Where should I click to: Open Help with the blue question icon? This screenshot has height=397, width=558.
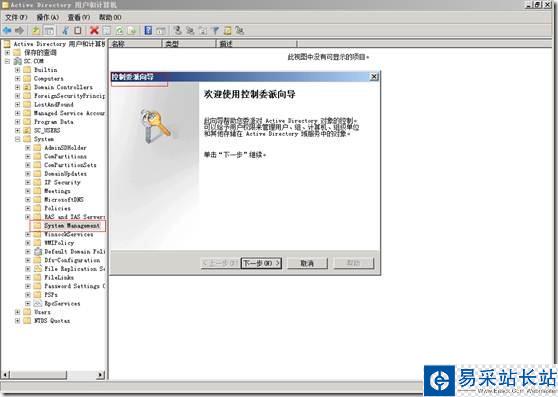tap(148, 31)
